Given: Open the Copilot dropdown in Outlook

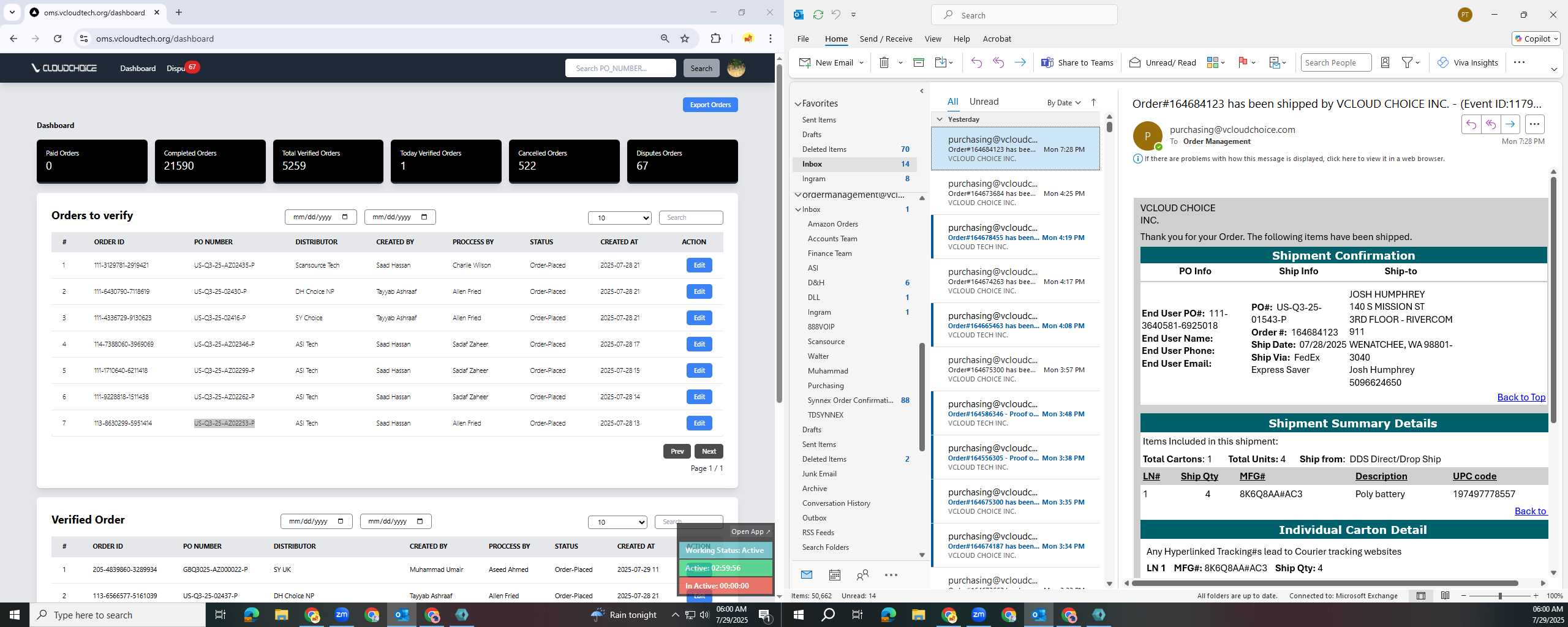Looking at the screenshot, I should point(1536,39).
